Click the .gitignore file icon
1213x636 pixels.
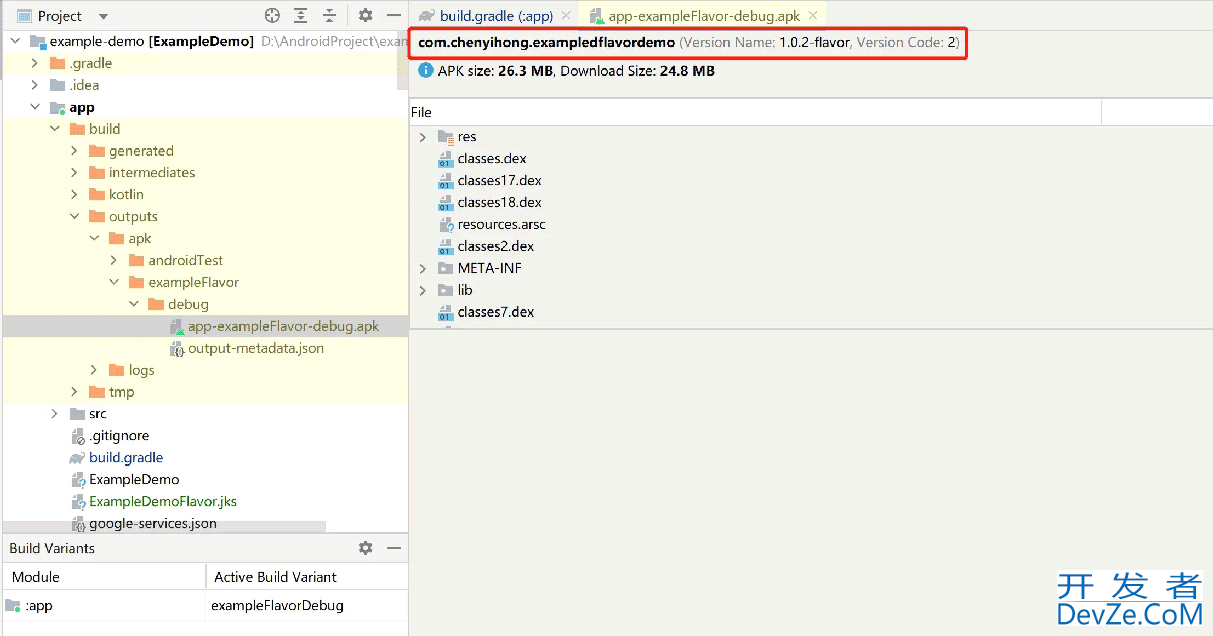click(78, 436)
